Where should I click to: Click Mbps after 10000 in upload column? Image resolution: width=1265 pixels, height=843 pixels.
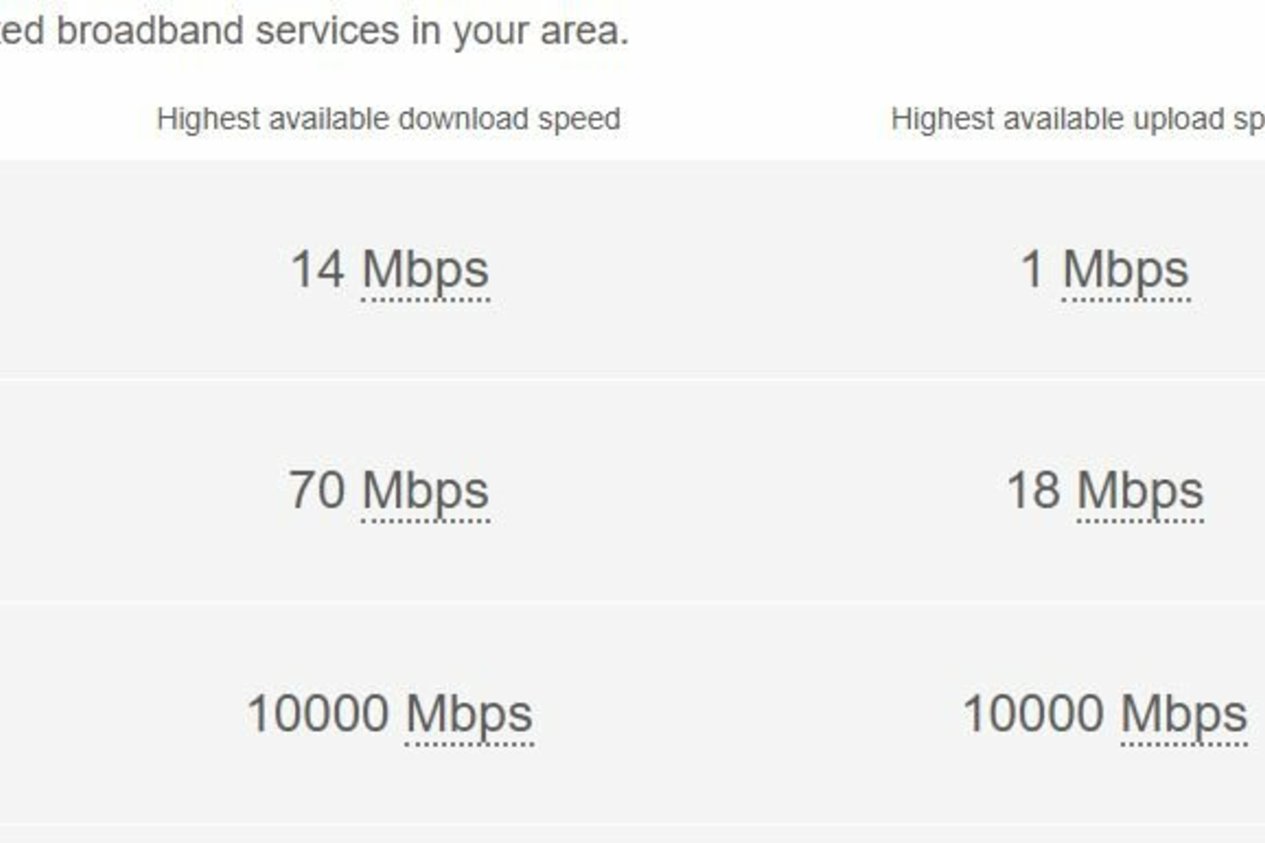click(x=1184, y=716)
